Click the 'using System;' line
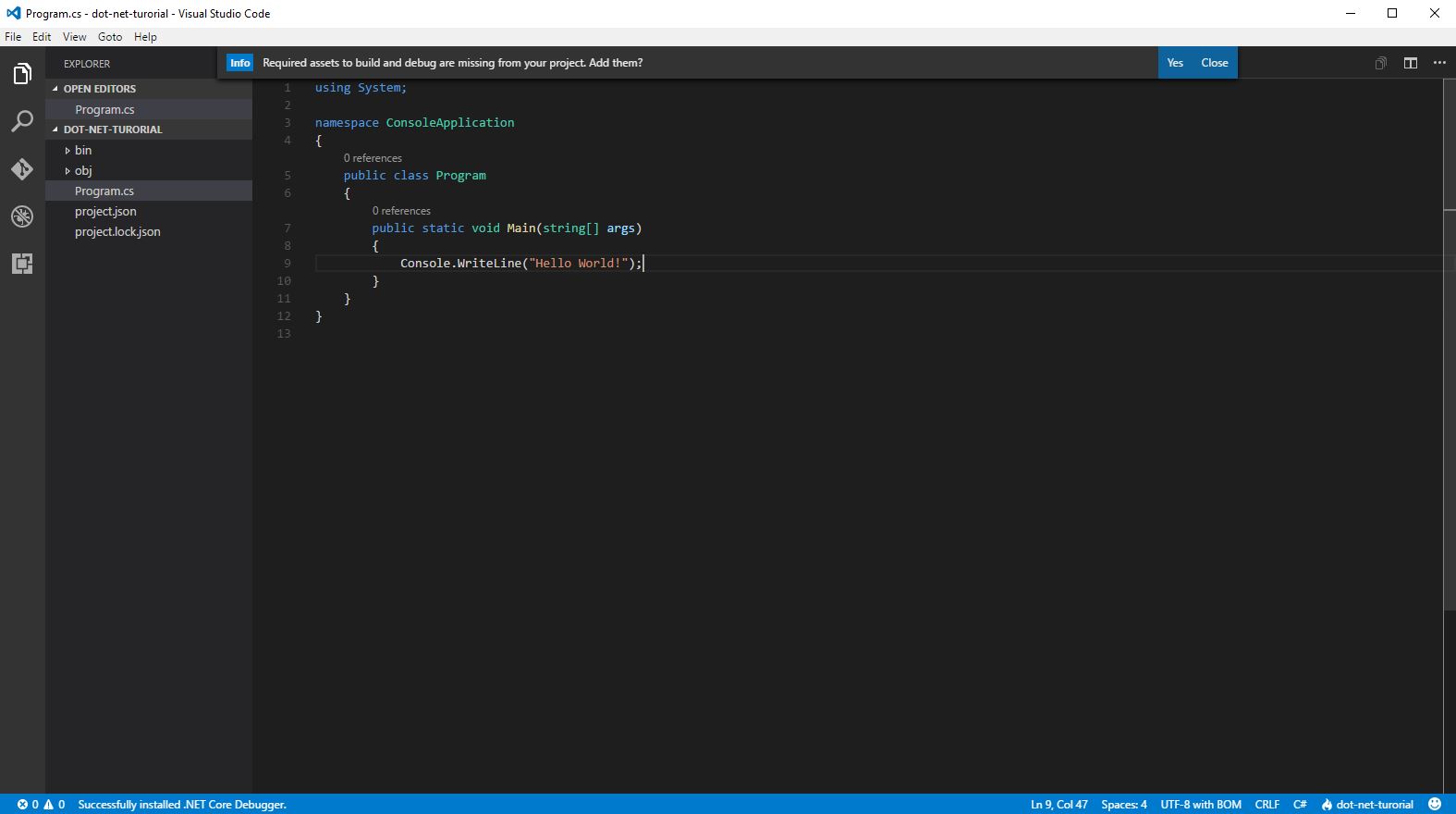The height and width of the screenshot is (814, 1456). [361, 88]
